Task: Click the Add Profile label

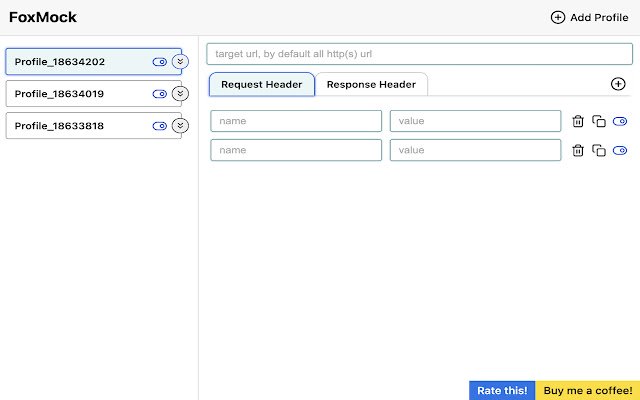Action: click(x=599, y=18)
